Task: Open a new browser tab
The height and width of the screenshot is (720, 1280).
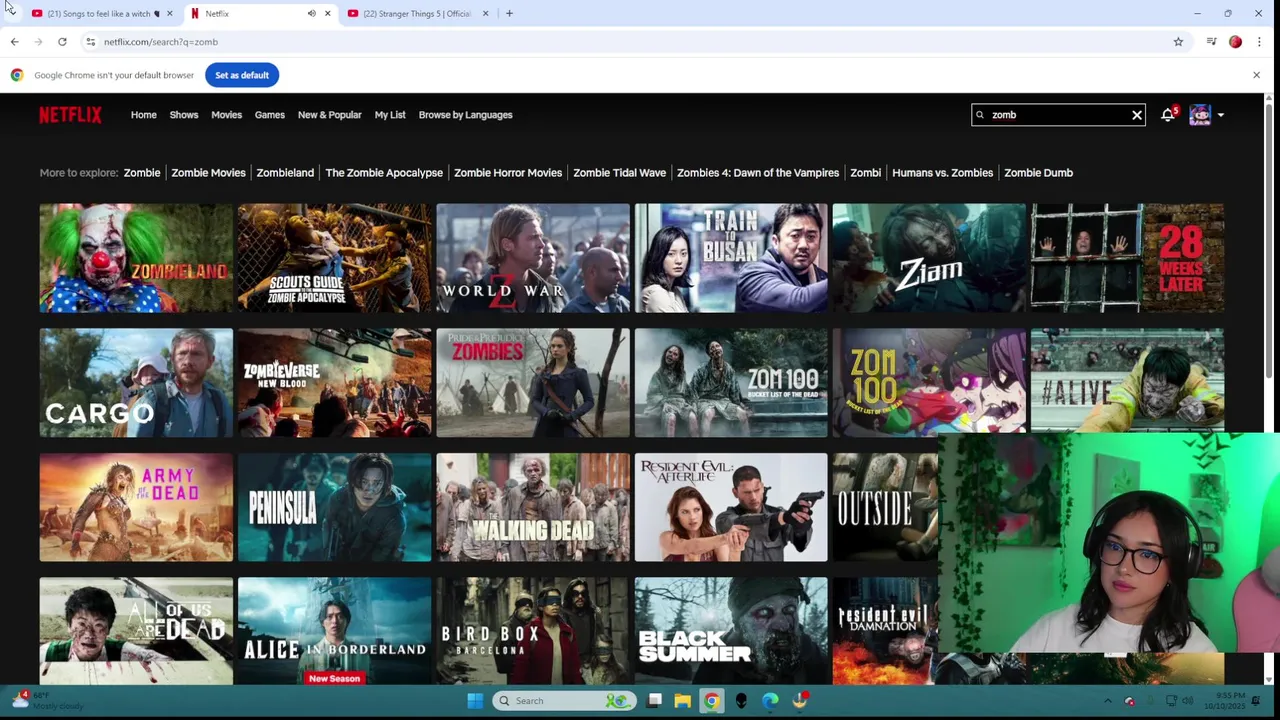Action: 509,14
